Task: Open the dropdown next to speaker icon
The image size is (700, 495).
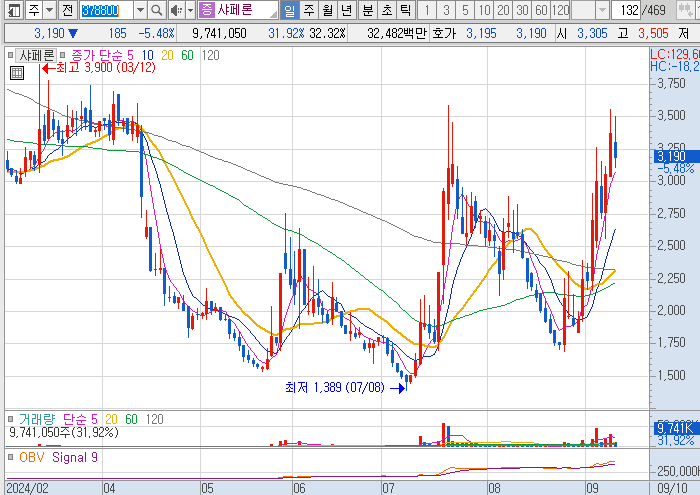Action: point(191,10)
